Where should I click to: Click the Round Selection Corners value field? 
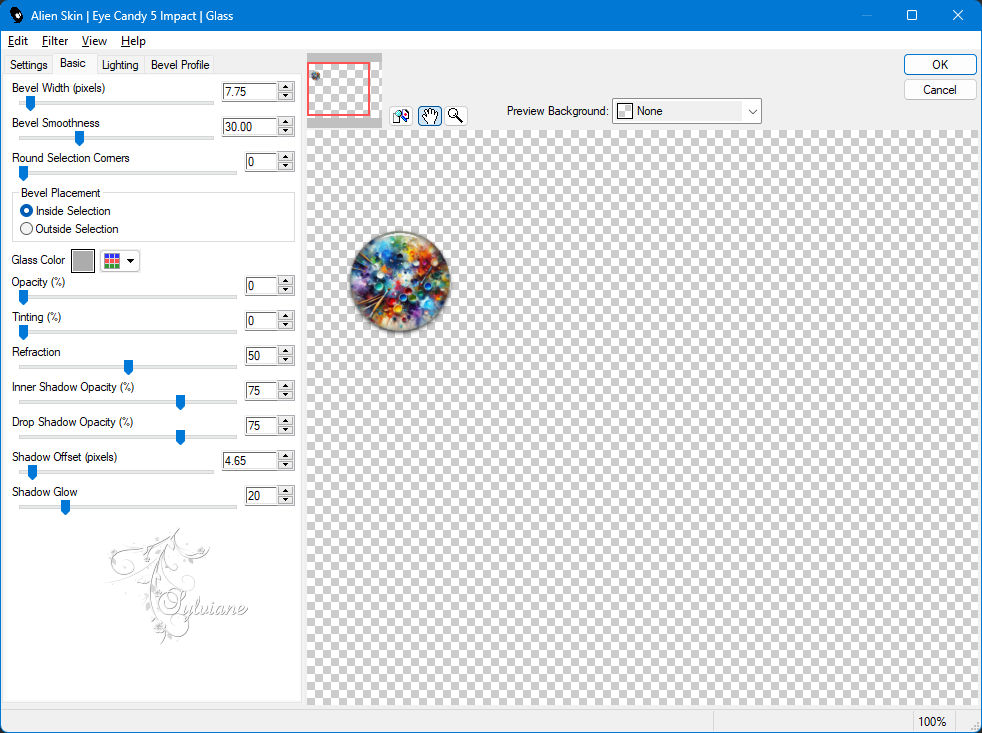click(x=261, y=162)
